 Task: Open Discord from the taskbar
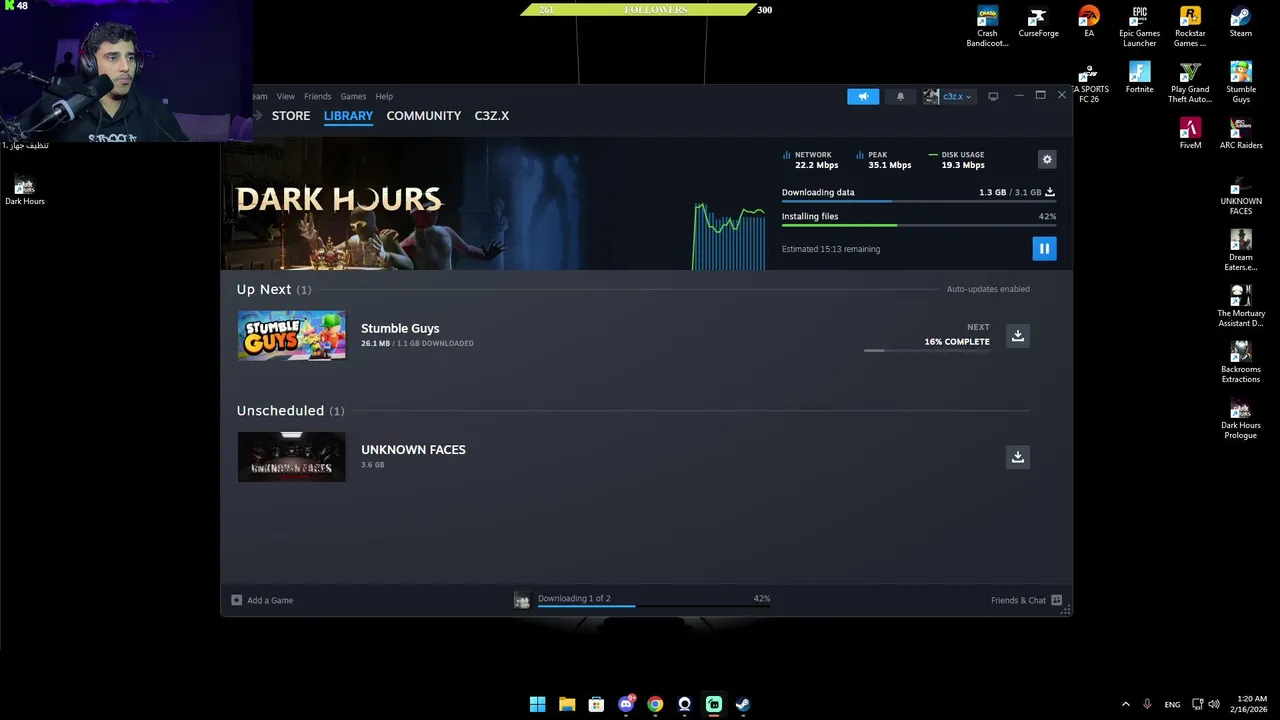point(626,704)
